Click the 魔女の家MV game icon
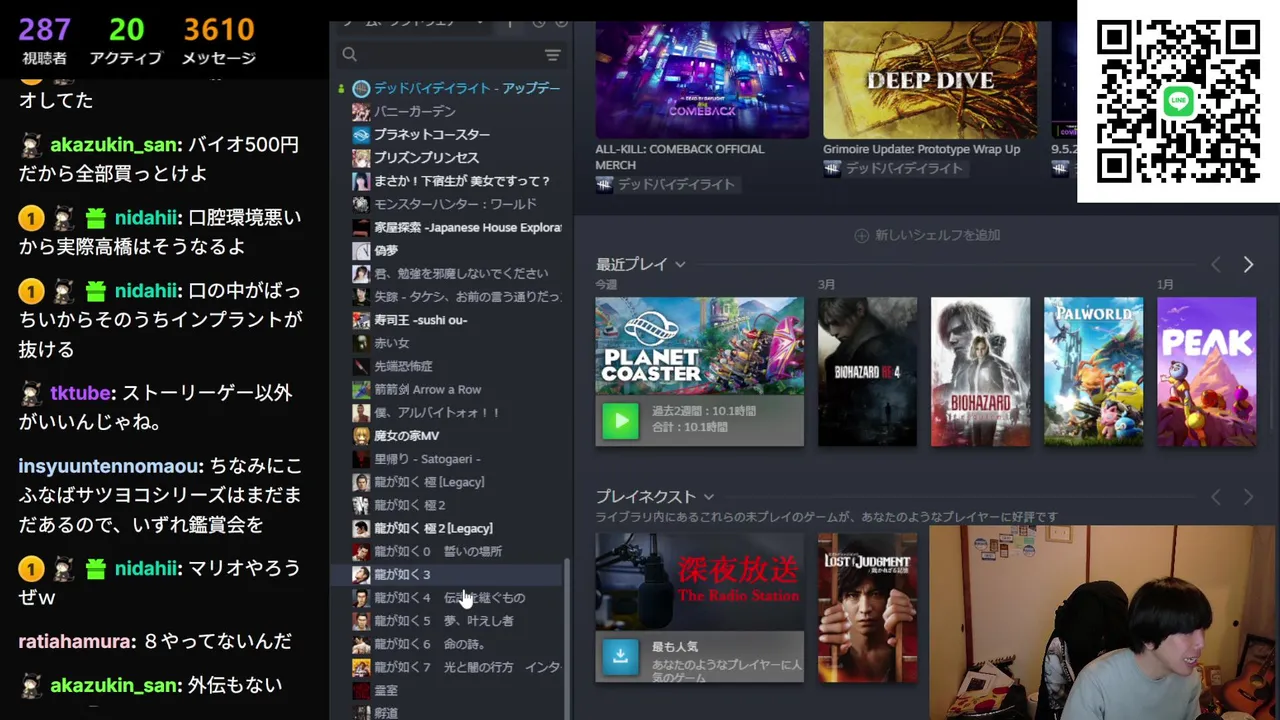This screenshot has width=1280, height=720. click(361, 435)
